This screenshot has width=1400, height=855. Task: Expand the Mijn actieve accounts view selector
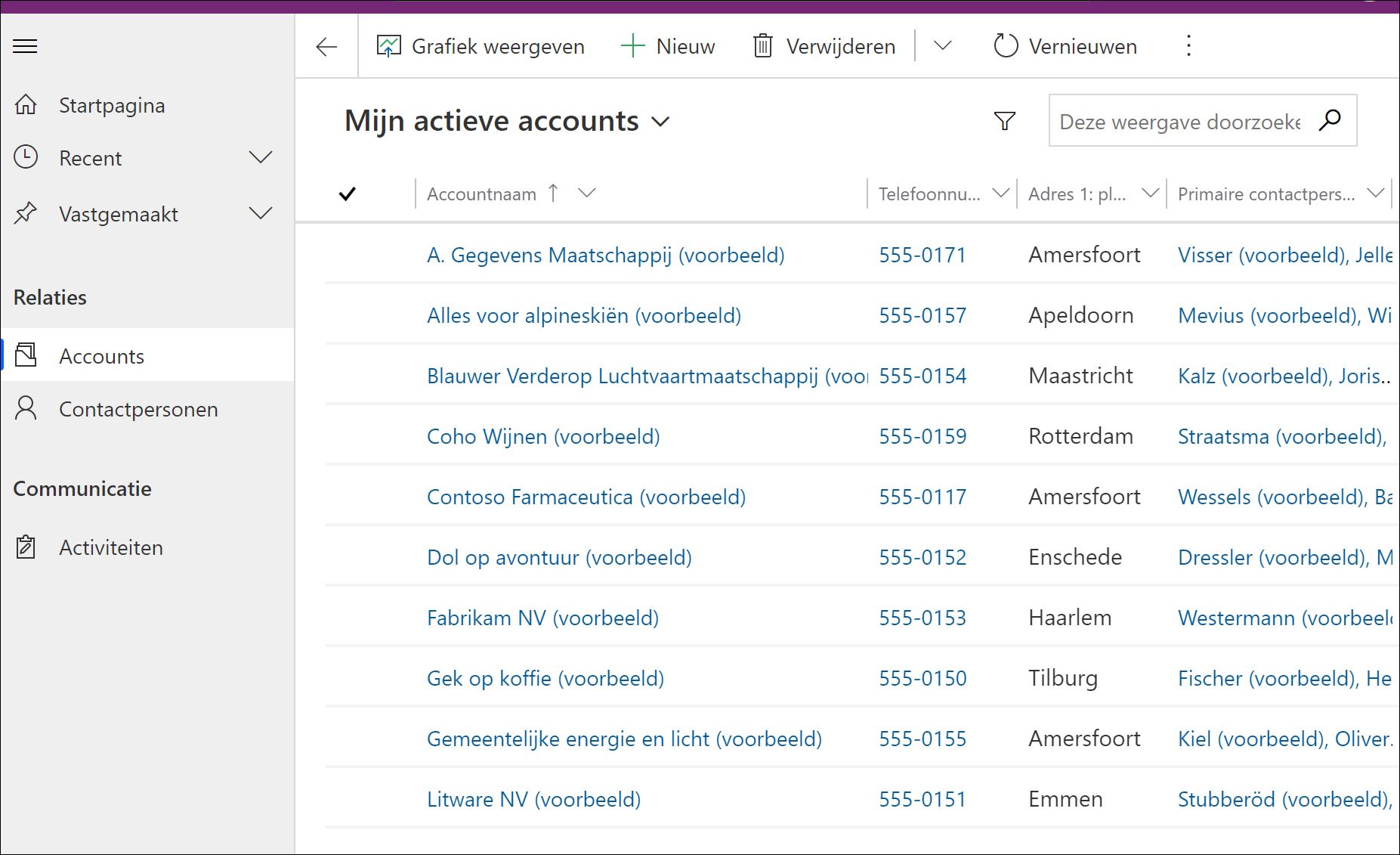(x=660, y=122)
